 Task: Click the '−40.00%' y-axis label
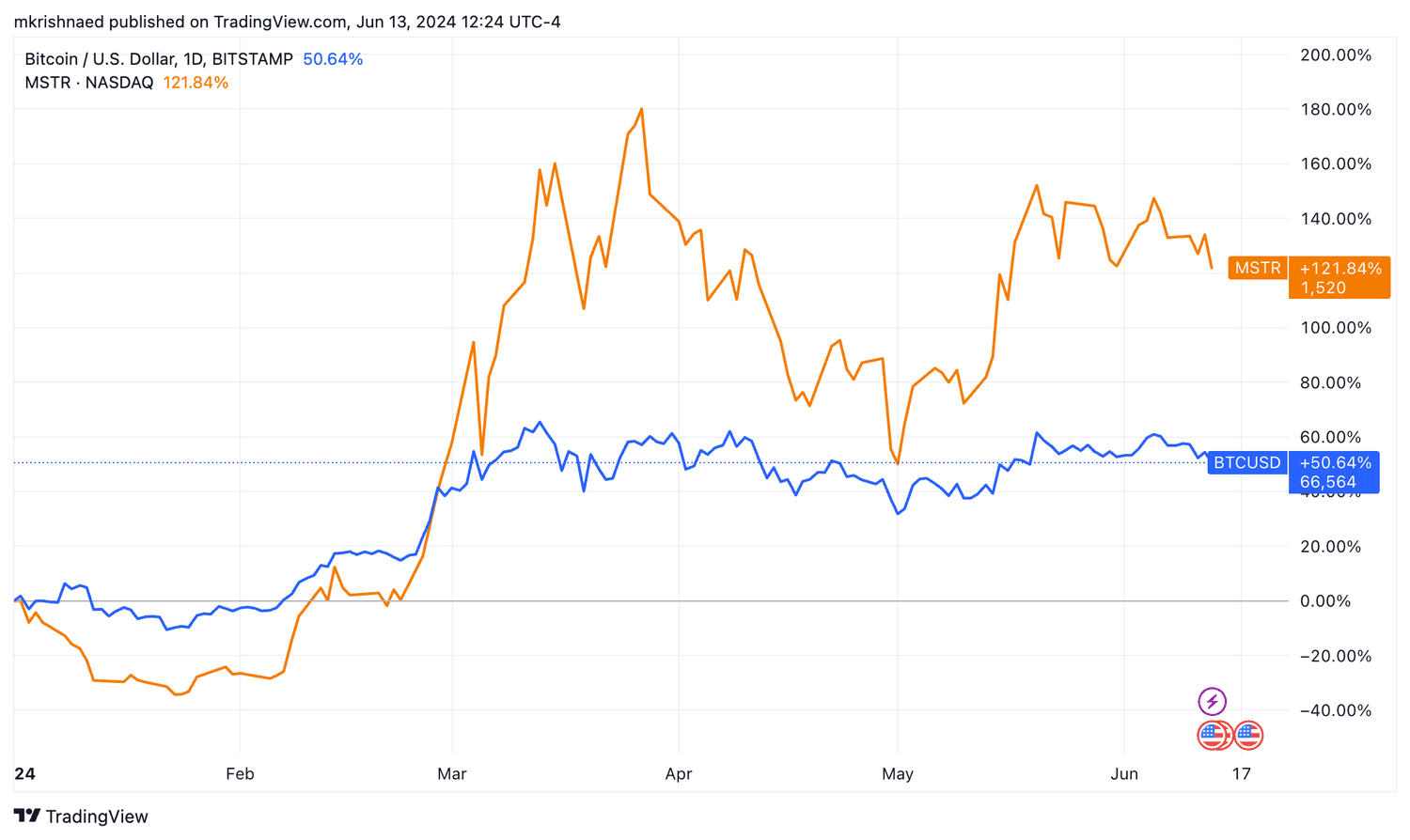(x=1335, y=710)
